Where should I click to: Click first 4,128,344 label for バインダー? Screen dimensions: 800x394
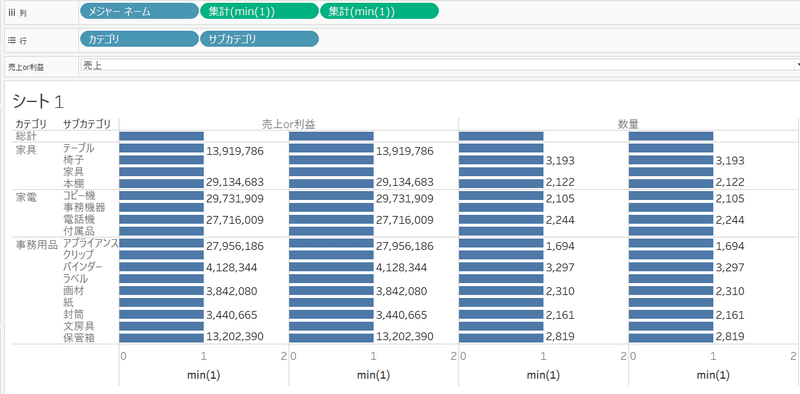[232, 267]
